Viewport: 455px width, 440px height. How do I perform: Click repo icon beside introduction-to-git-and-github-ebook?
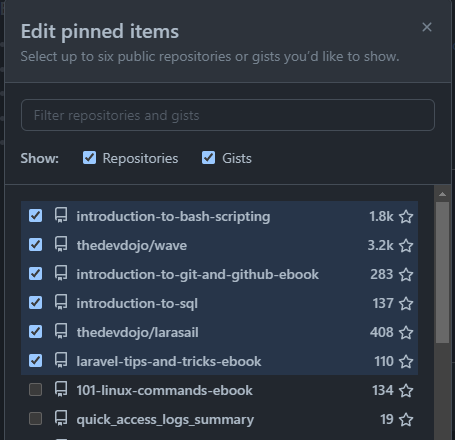[61, 273]
